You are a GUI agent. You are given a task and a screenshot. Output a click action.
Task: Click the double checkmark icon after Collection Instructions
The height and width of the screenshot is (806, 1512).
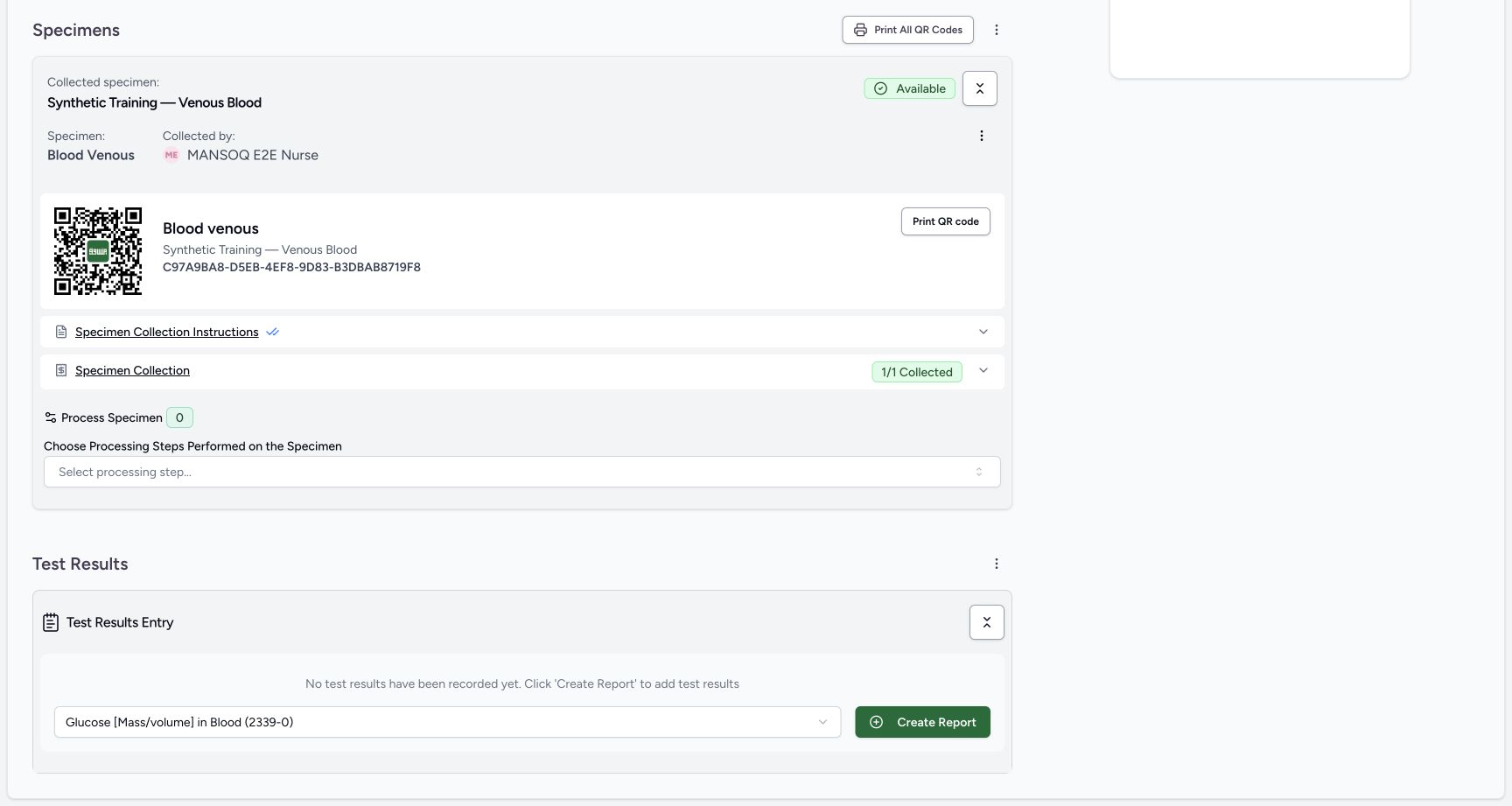point(272,332)
